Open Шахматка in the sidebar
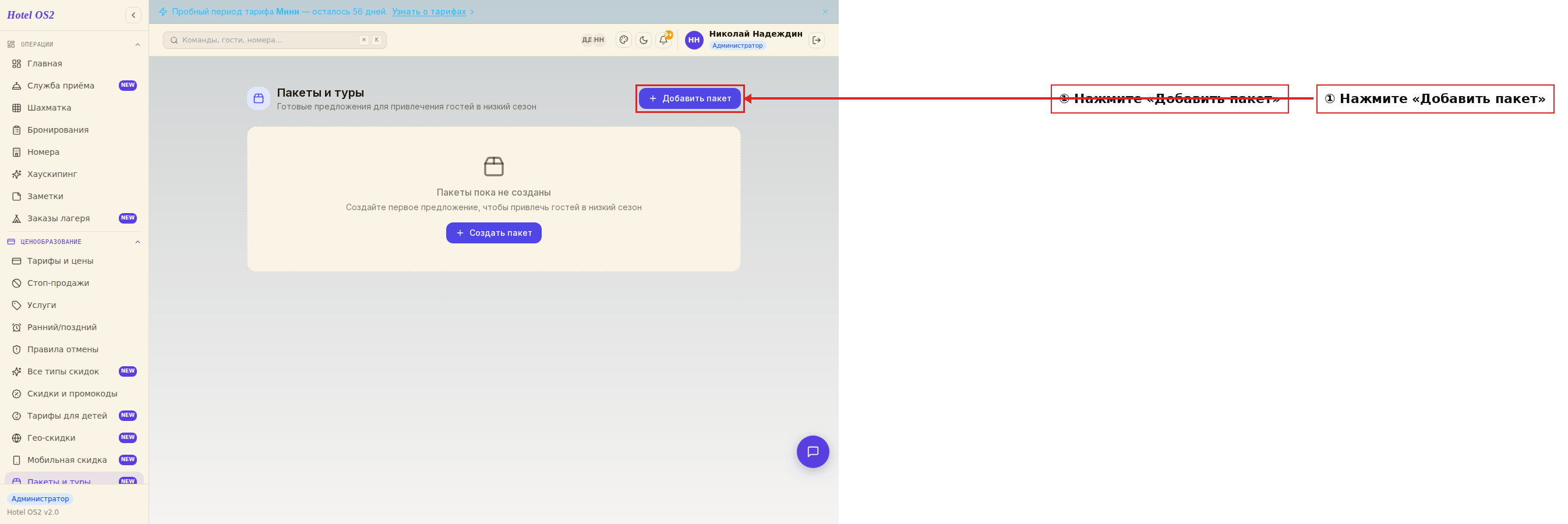The image size is (1568, 524). pos(73,108)
